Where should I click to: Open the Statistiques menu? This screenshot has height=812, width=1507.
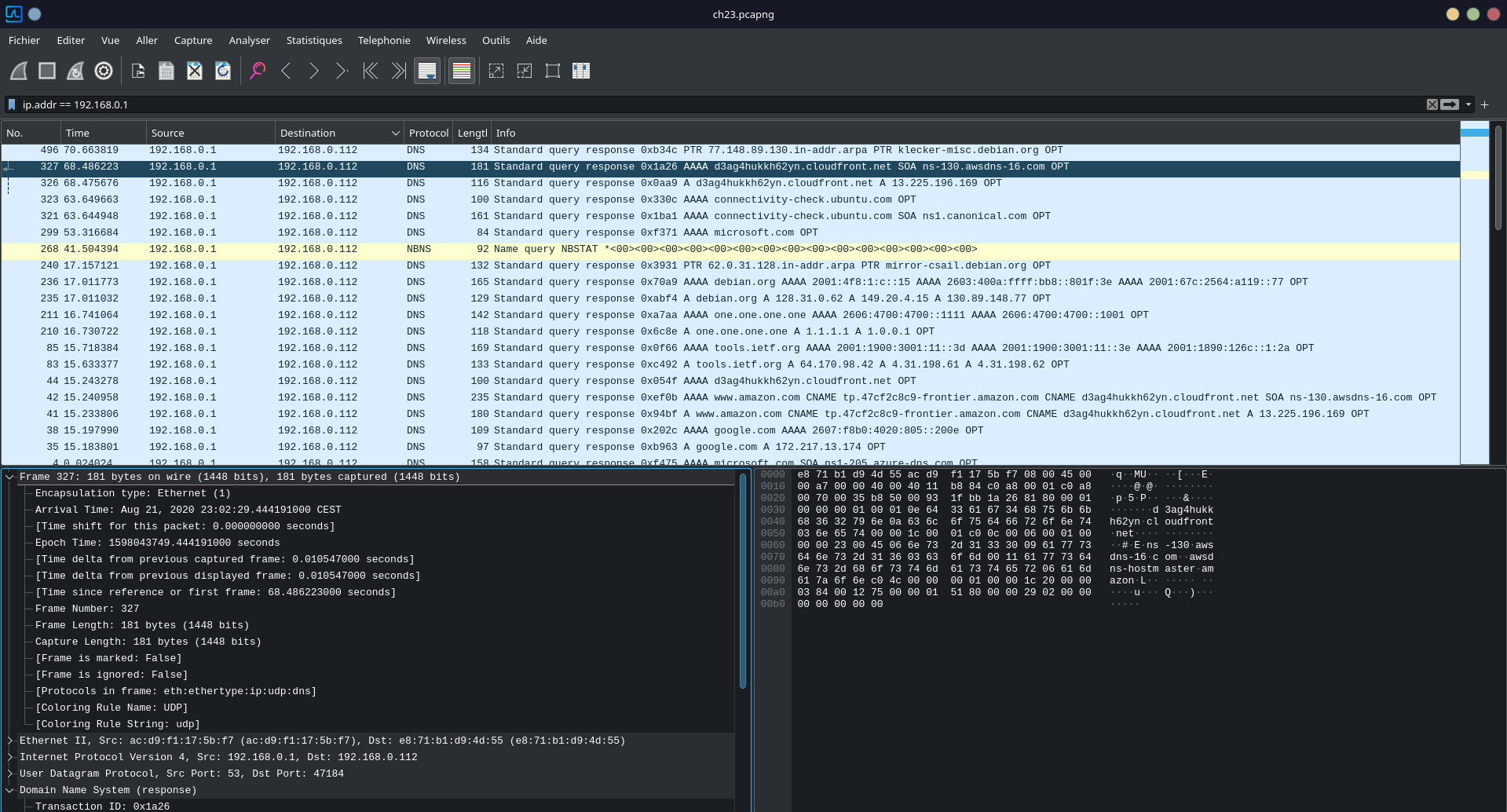tap(314, 40)
